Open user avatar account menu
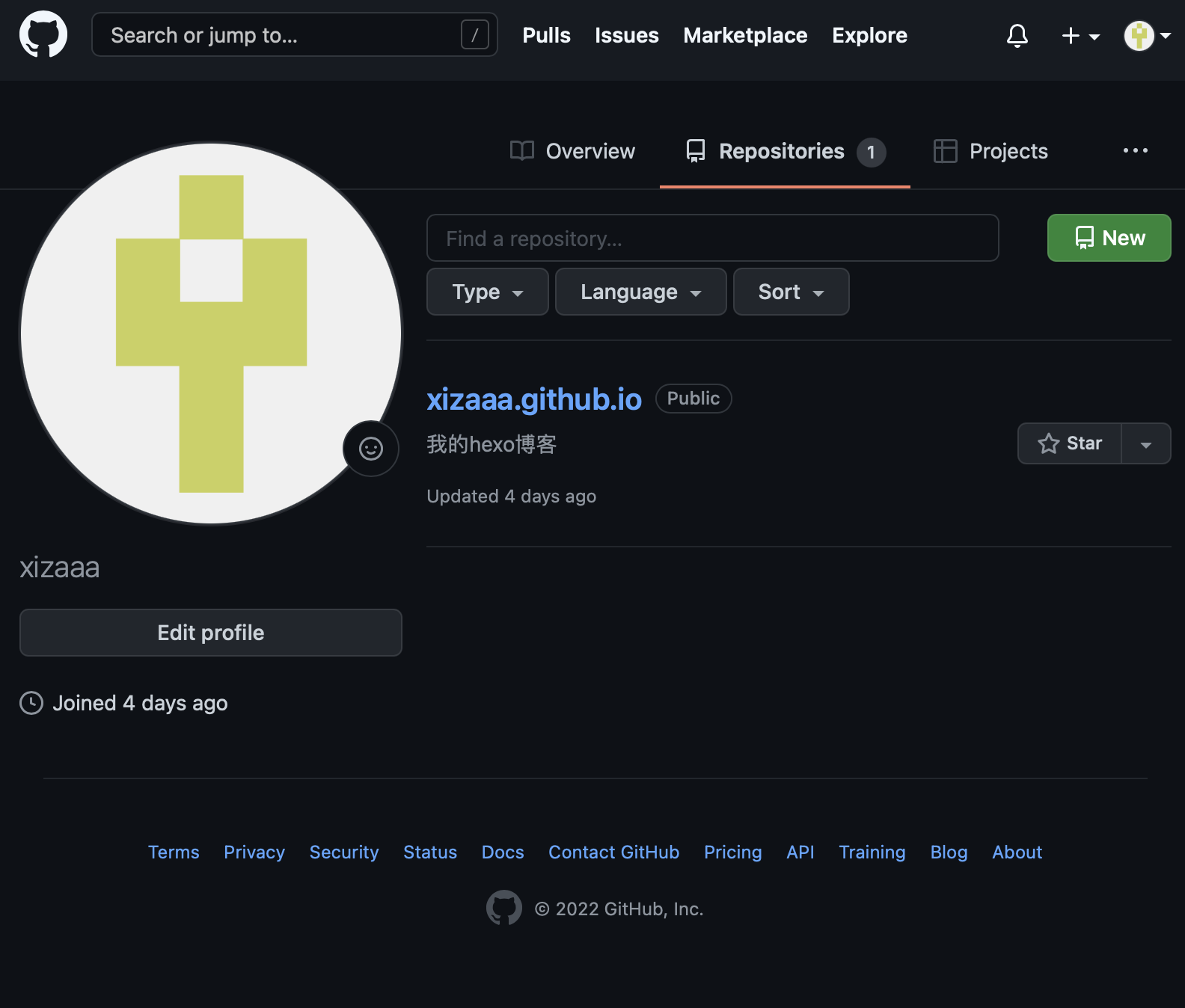The width and height of the screenshot is (1185, 1008). point(1148,35)
